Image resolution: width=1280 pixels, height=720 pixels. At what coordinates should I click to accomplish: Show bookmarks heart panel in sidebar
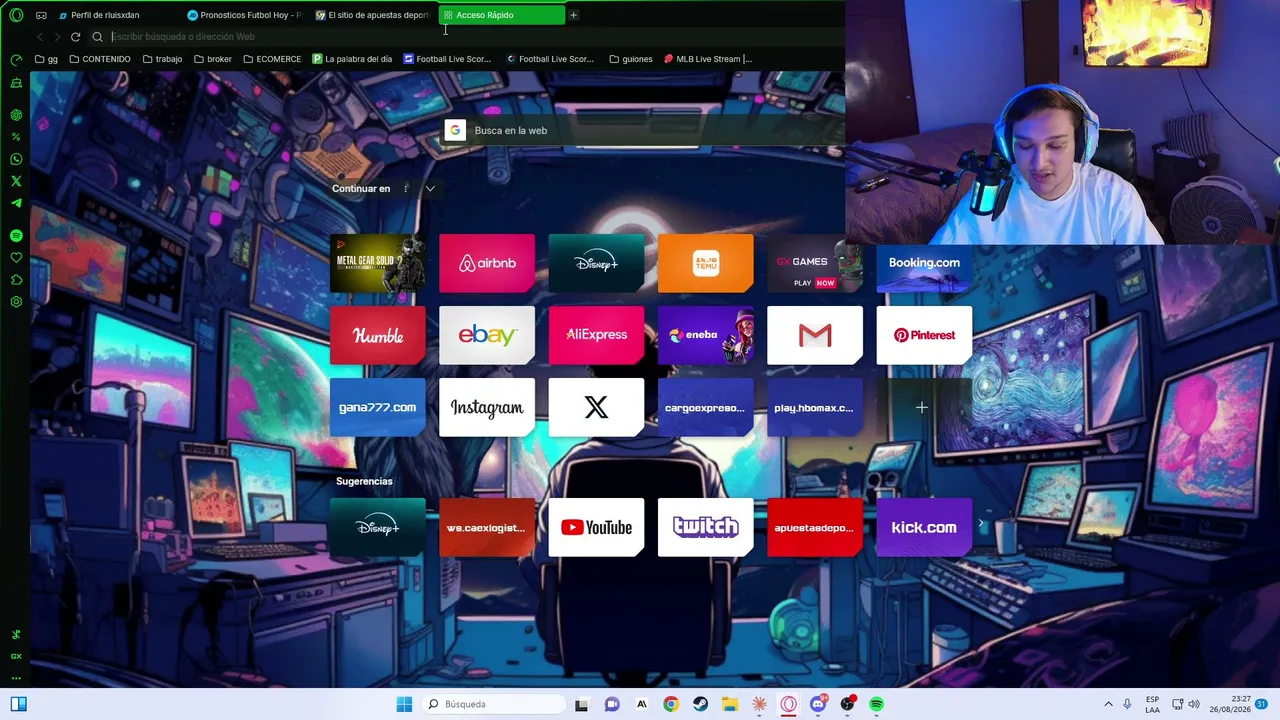(16, 258)
